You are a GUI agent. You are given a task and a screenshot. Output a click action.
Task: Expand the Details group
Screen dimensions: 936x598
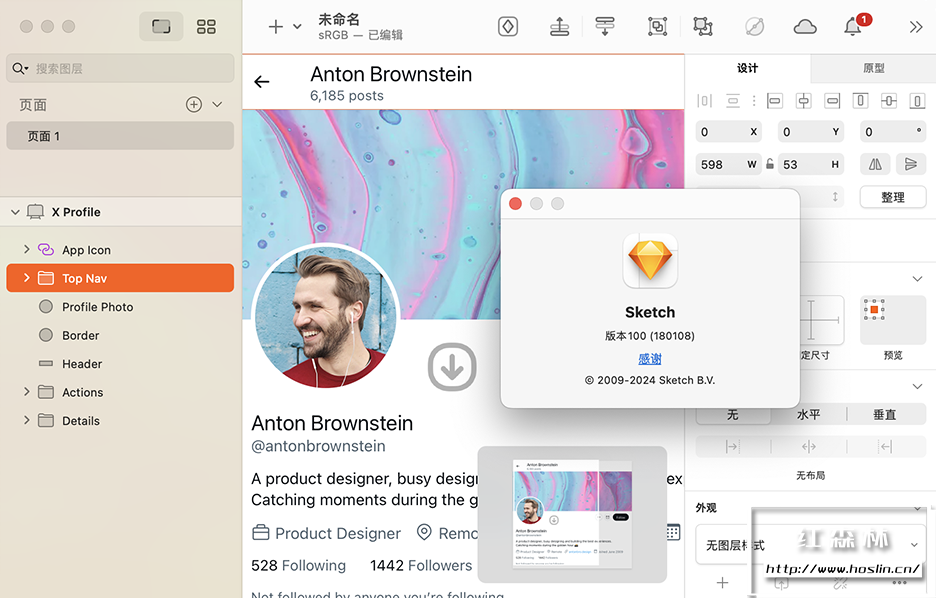[x=26, y=420]
